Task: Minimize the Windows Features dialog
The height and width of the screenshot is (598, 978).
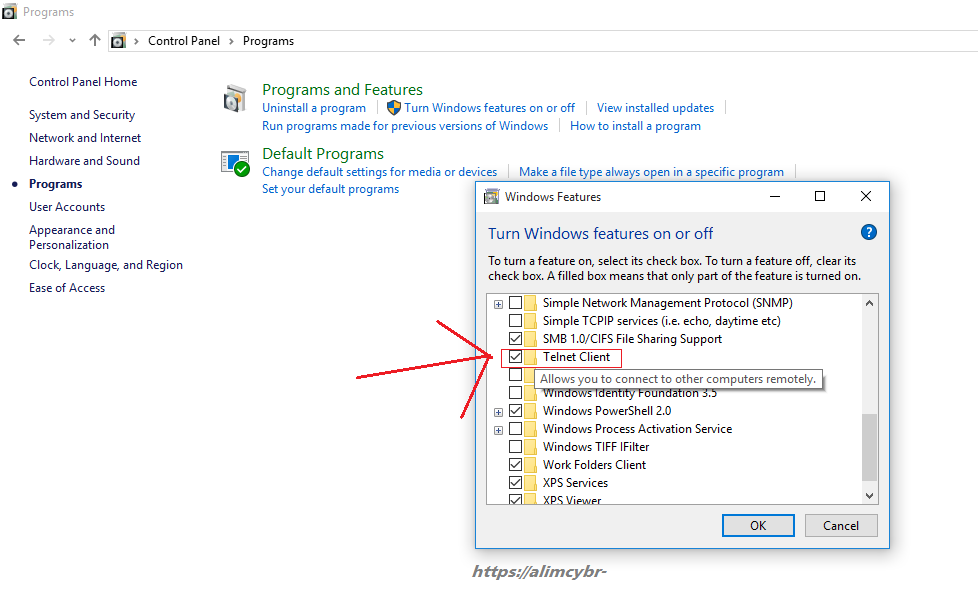Action: (x=775, y=196)
